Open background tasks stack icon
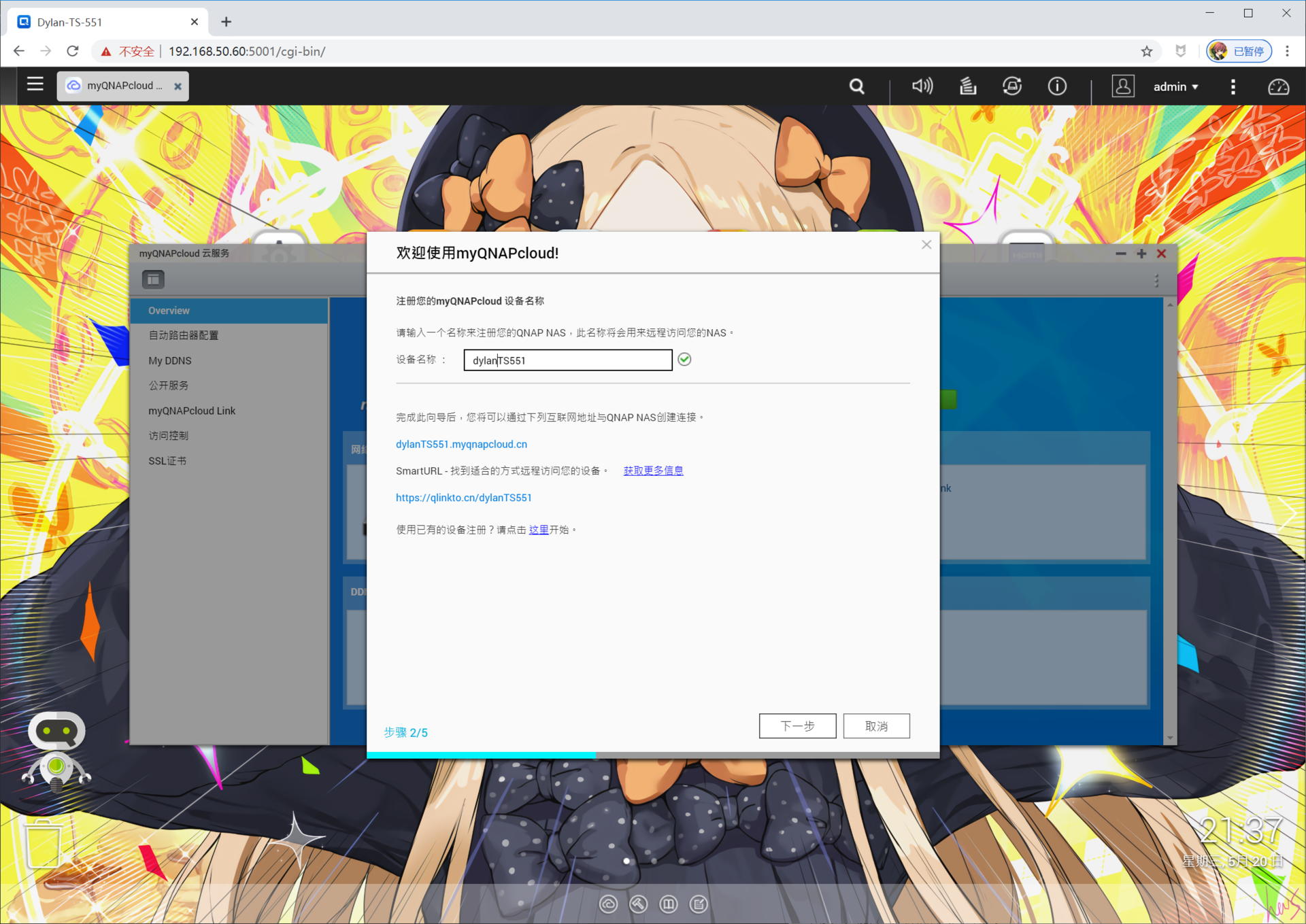 click(967, 86)
